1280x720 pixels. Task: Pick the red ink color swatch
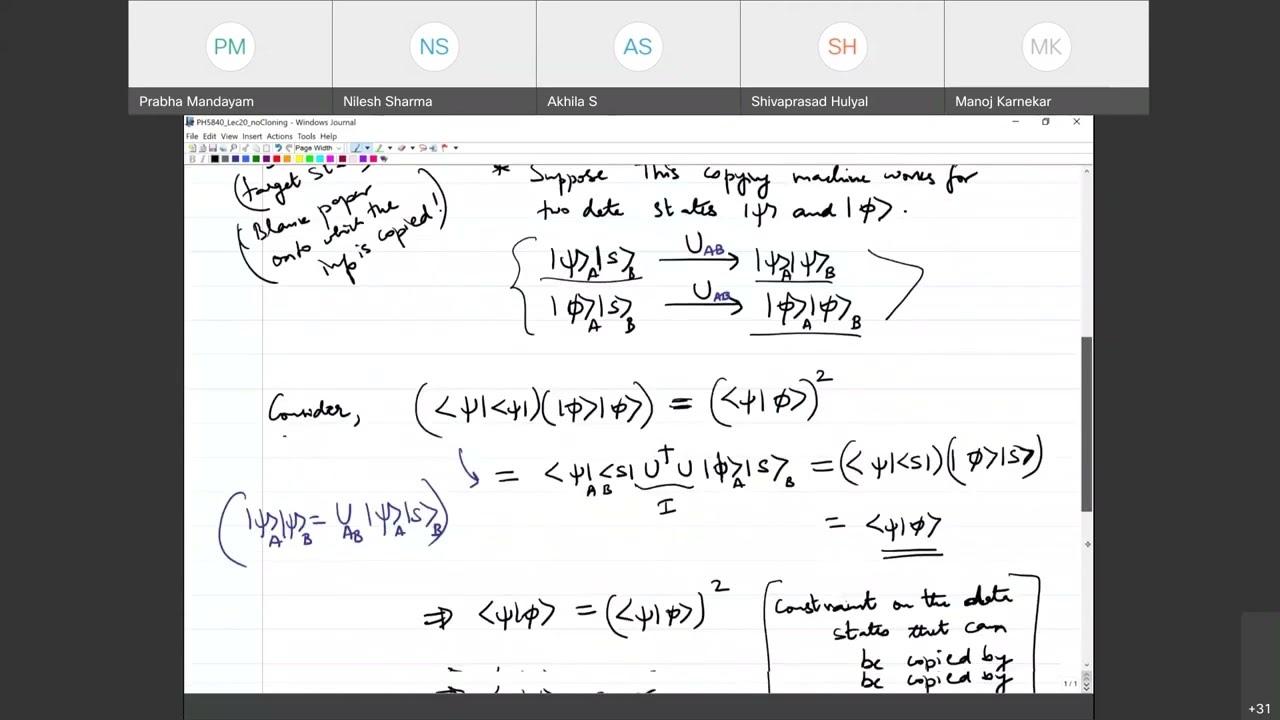(277, 159)
